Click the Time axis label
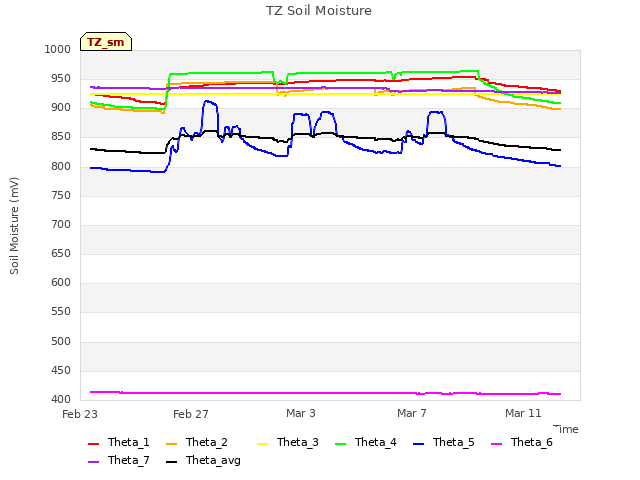This screenshot has height=480, width=640. point(566,429)
